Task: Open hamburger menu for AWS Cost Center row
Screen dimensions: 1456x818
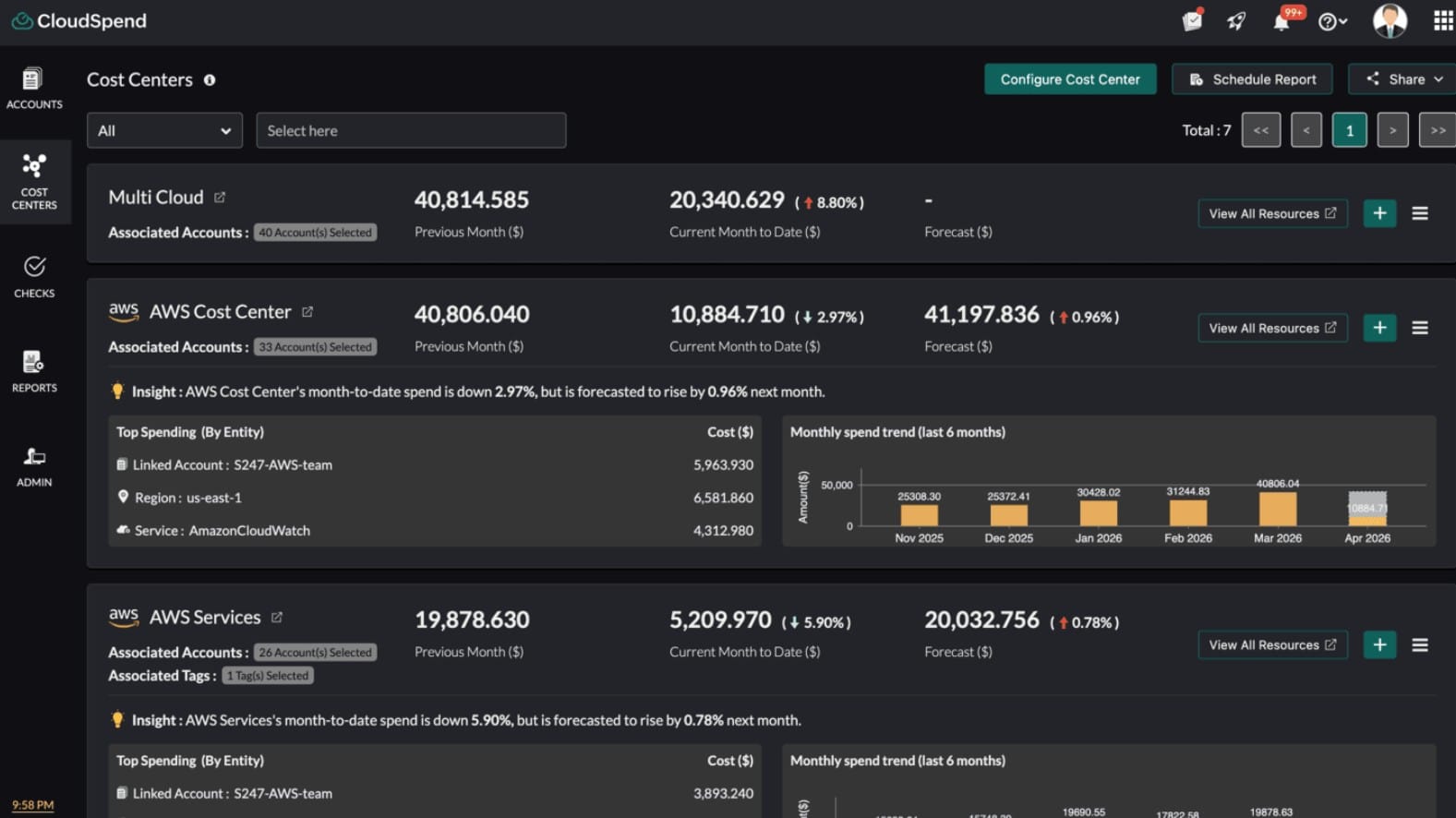Action: [1420, 328]
